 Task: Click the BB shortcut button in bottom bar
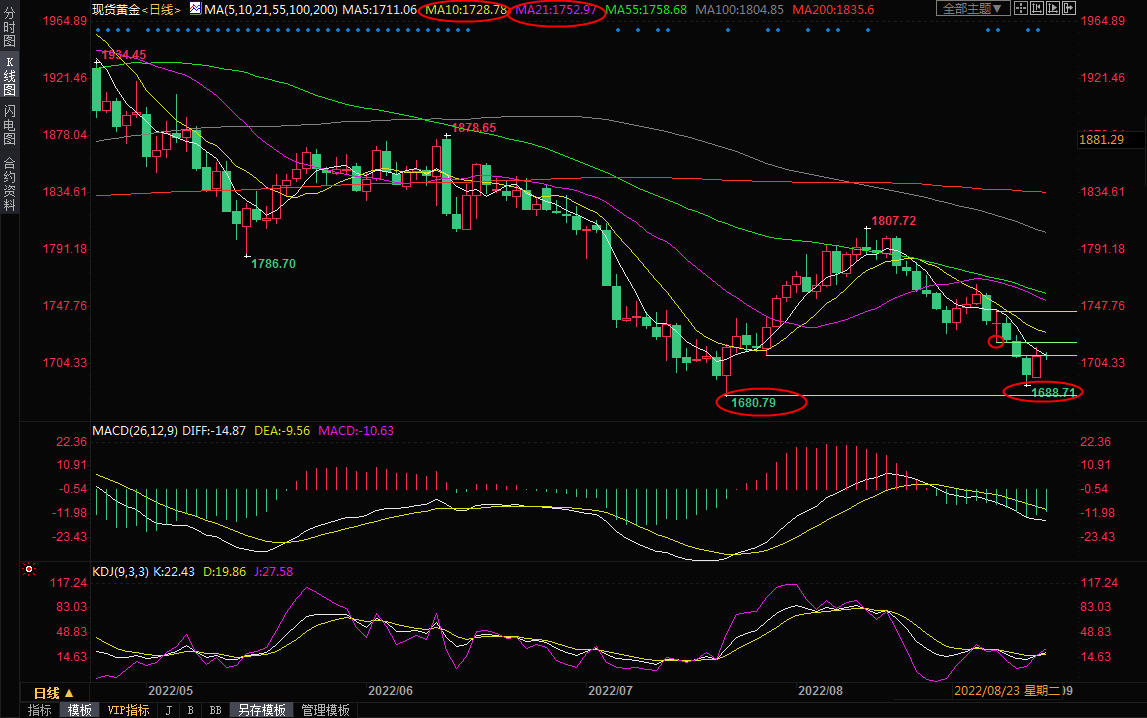[x=214, y=710]
